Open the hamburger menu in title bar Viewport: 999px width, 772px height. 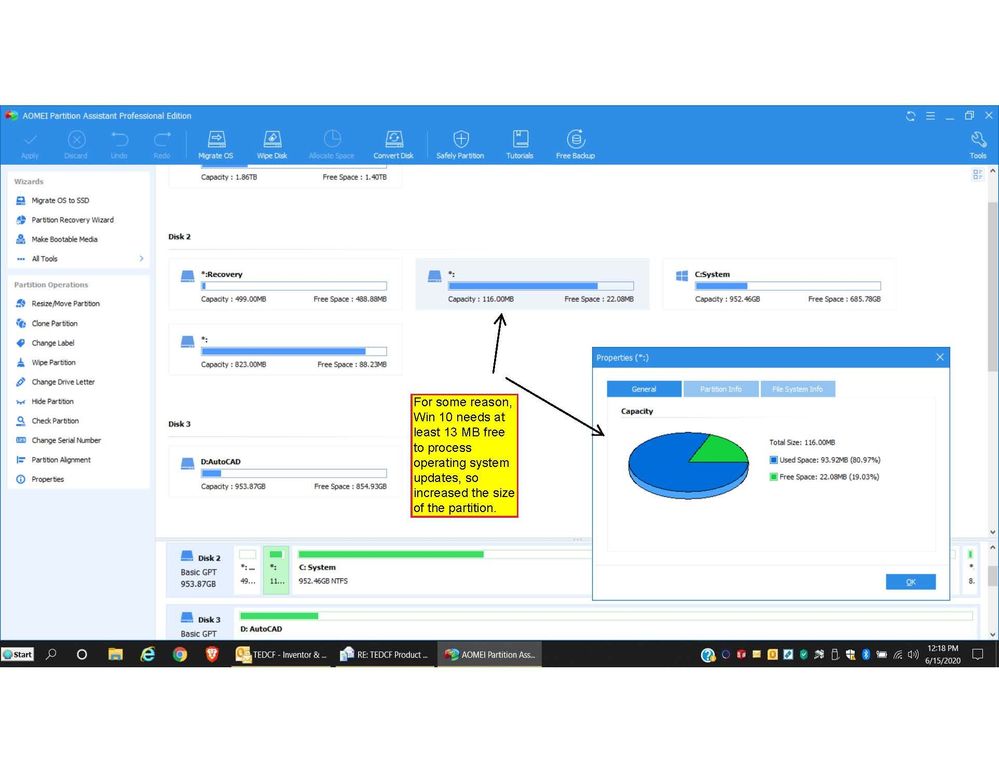[x=930, y=116]
